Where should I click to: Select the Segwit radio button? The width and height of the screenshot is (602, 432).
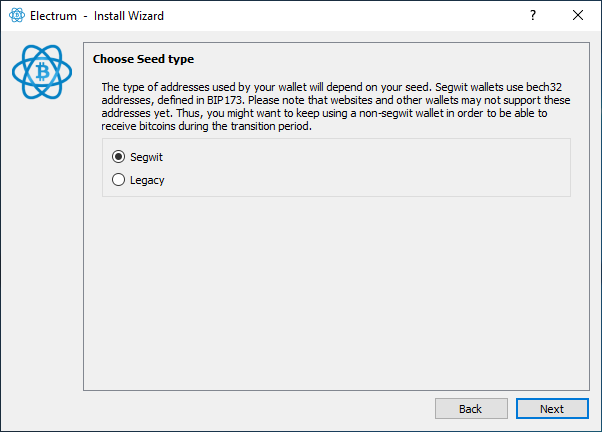tap(119, 157)
